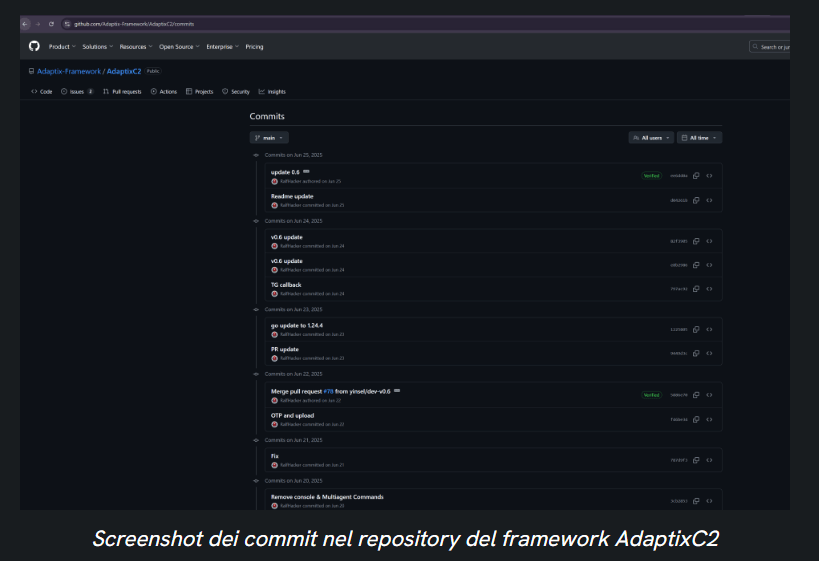The height and width of the screenshot is (561, 819).
Task: Expand the Product menu in GitHub header
Action: point(62,47)
